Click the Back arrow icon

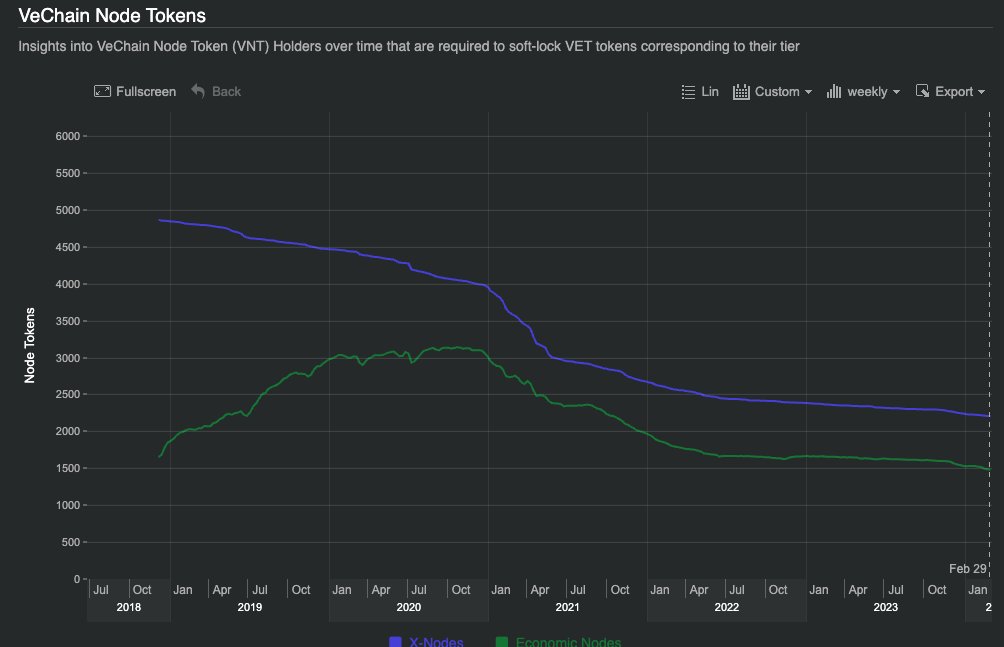(x=198, y=92)
